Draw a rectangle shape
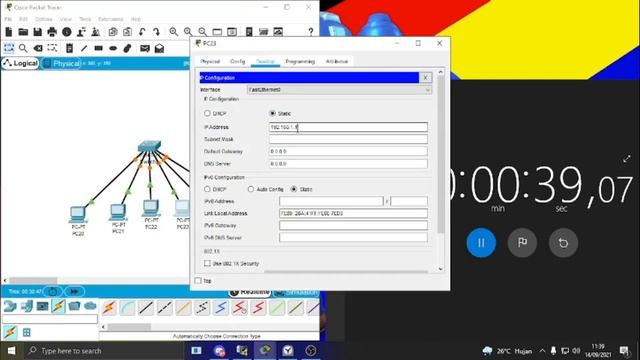The image size is (640, 360). (98, 48)
